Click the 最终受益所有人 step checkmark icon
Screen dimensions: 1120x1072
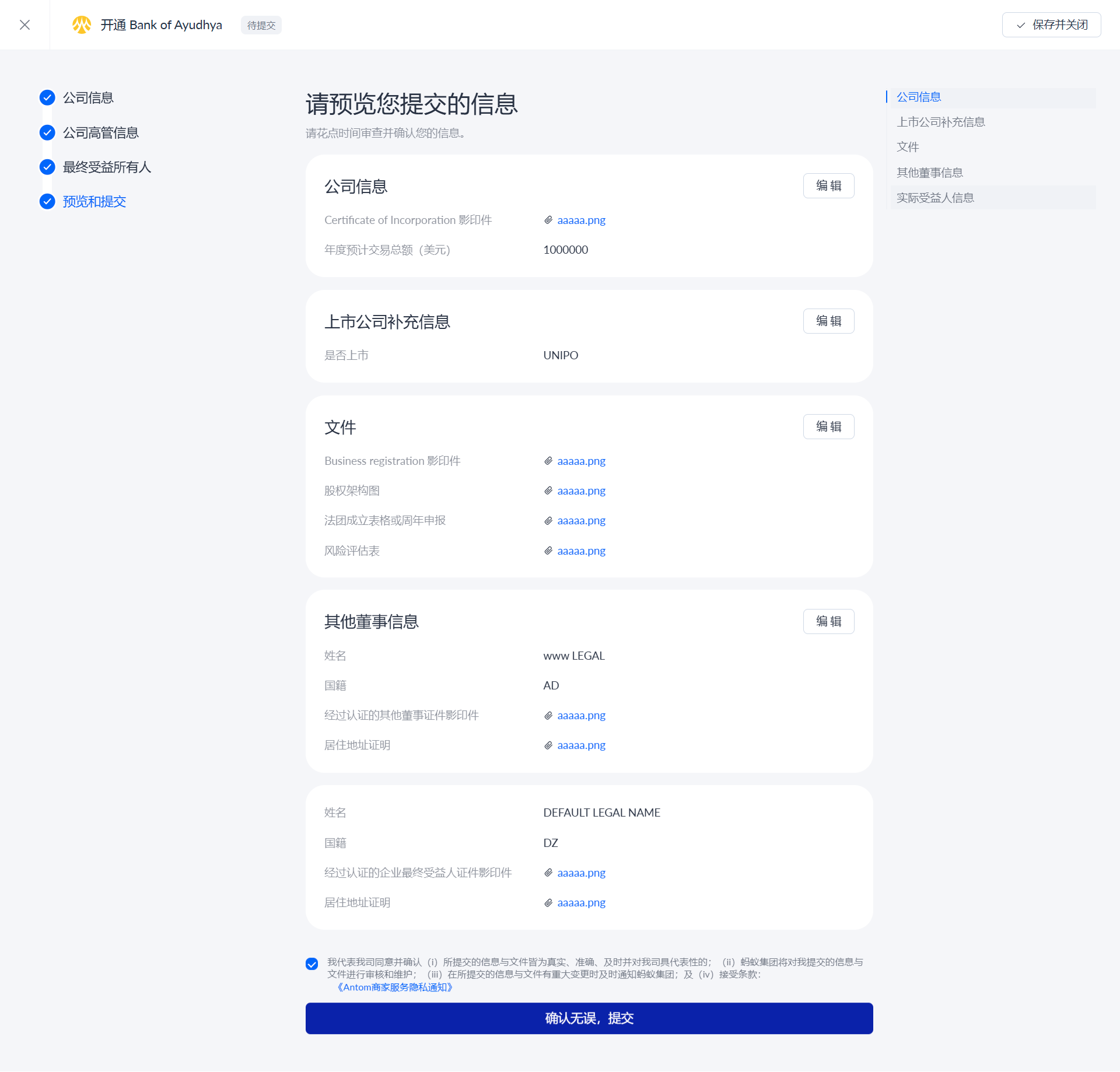(47, 167)
